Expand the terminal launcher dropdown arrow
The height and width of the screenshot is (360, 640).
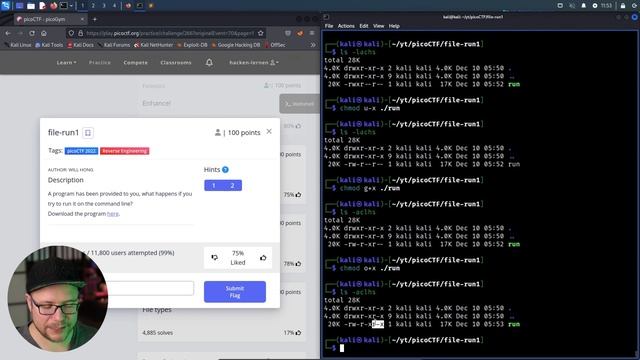(x=71, y=6)
